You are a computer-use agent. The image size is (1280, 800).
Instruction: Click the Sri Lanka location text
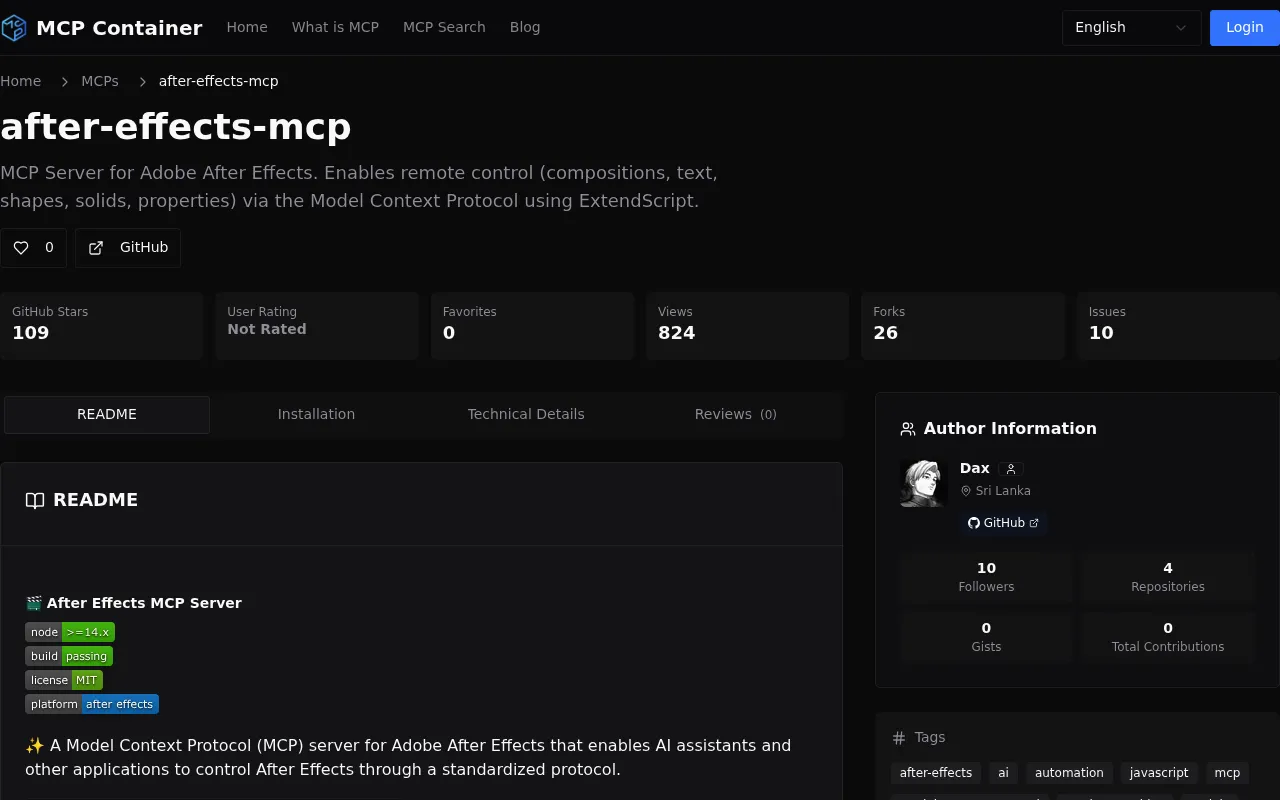coord(1003,491)
